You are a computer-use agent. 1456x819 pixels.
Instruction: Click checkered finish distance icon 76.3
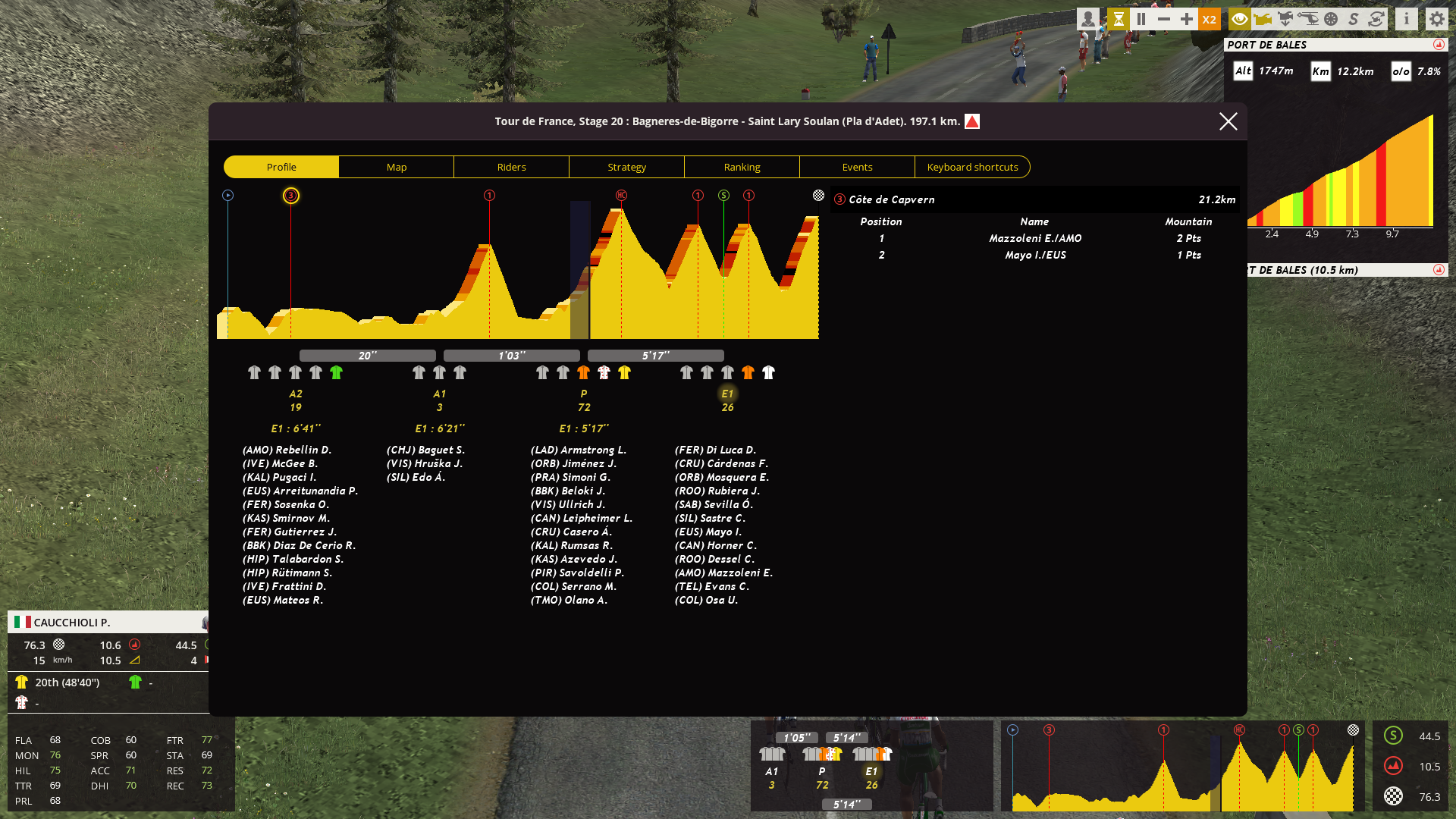(1393, 796)
